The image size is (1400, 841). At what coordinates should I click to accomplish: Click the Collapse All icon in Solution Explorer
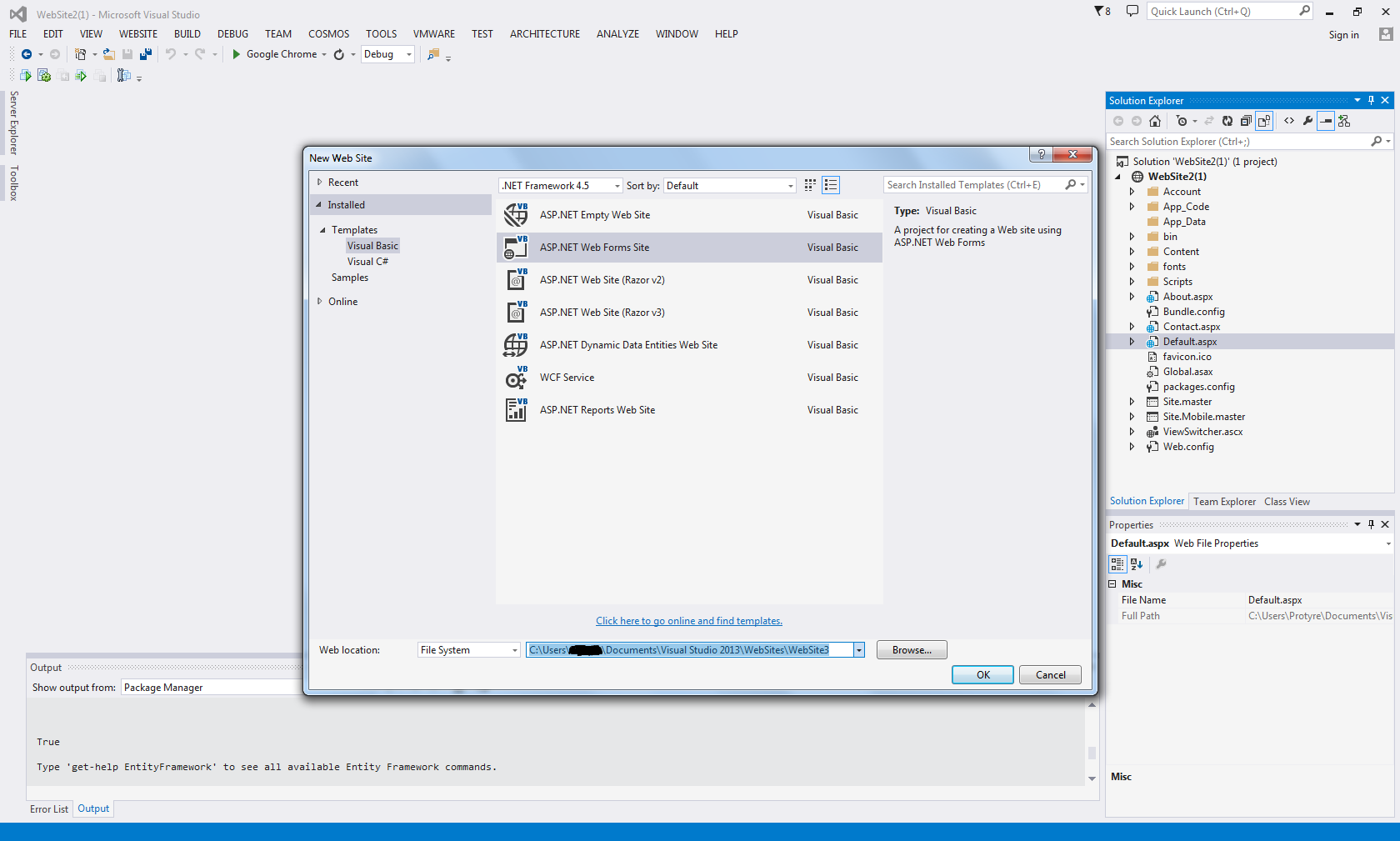coord(1246,121)
